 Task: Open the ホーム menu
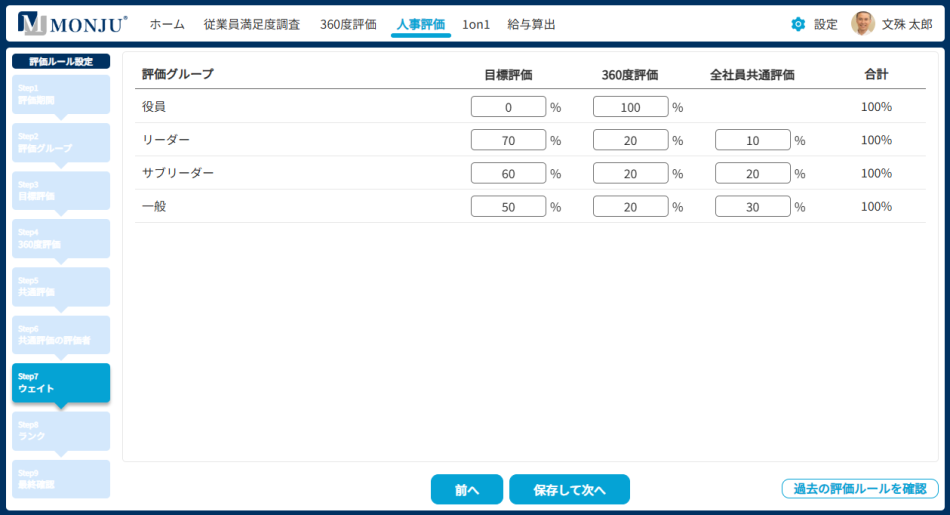[167, 24]
